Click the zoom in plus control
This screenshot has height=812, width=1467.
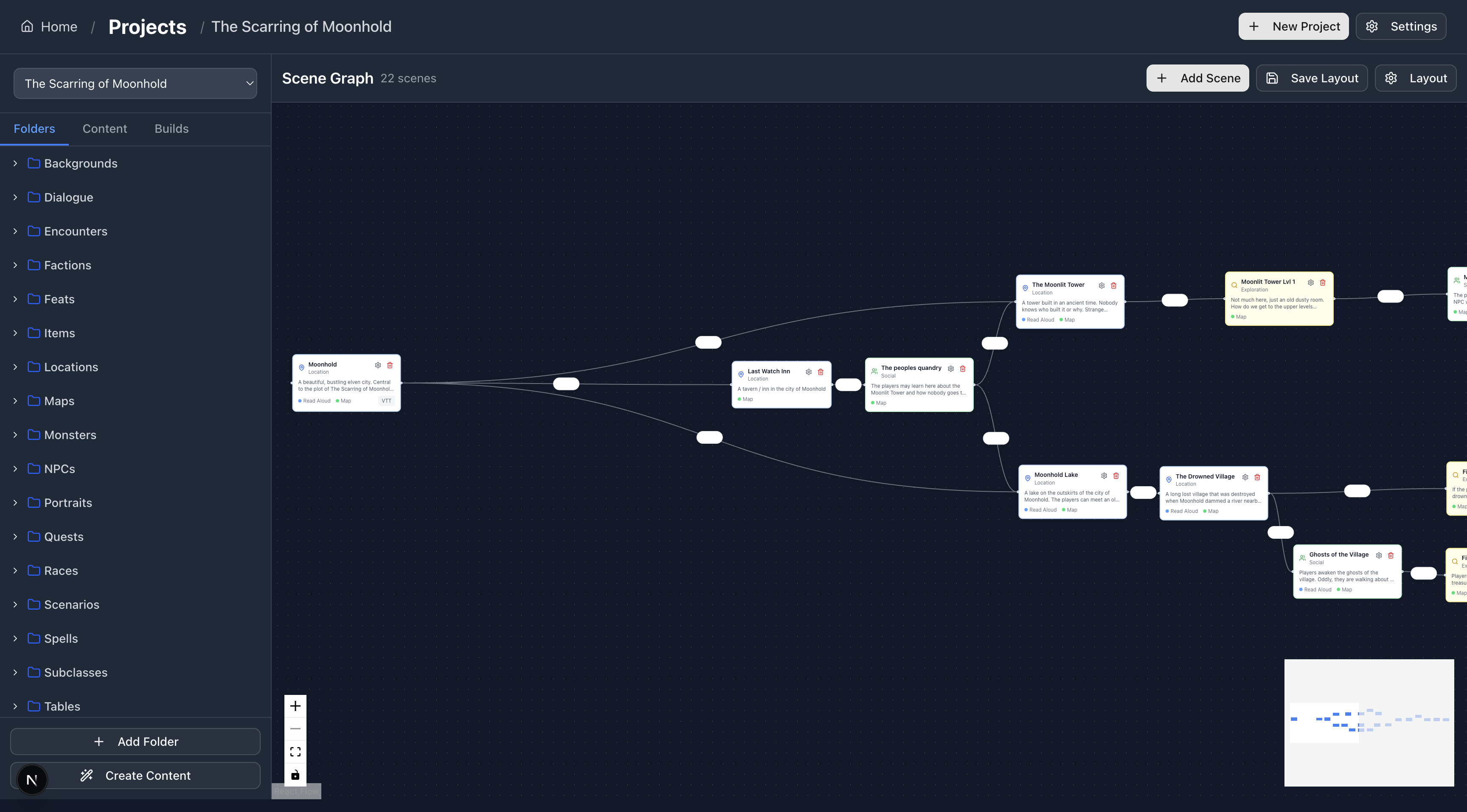[295, 706]
